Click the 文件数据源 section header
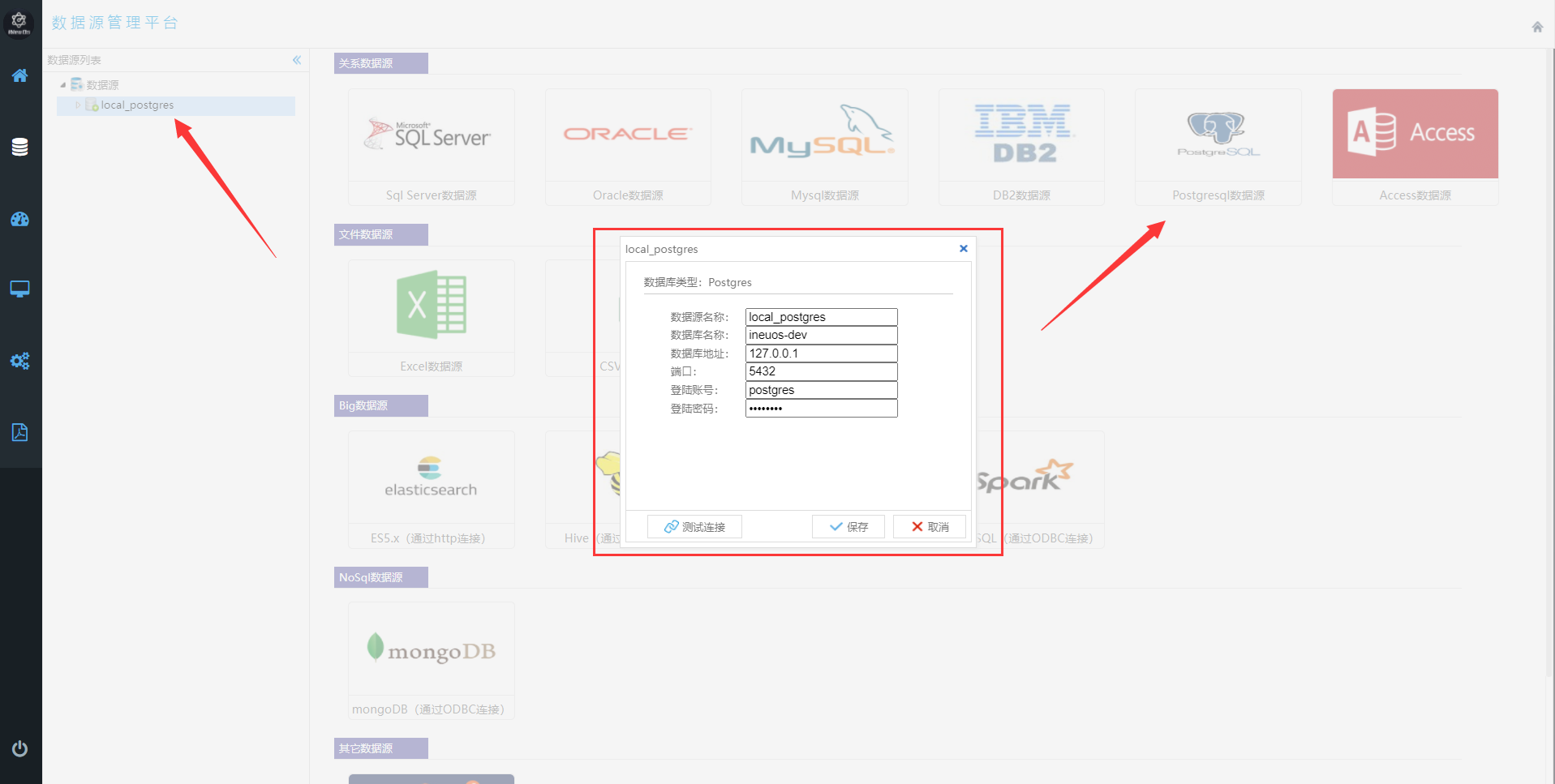 [381, 234]
